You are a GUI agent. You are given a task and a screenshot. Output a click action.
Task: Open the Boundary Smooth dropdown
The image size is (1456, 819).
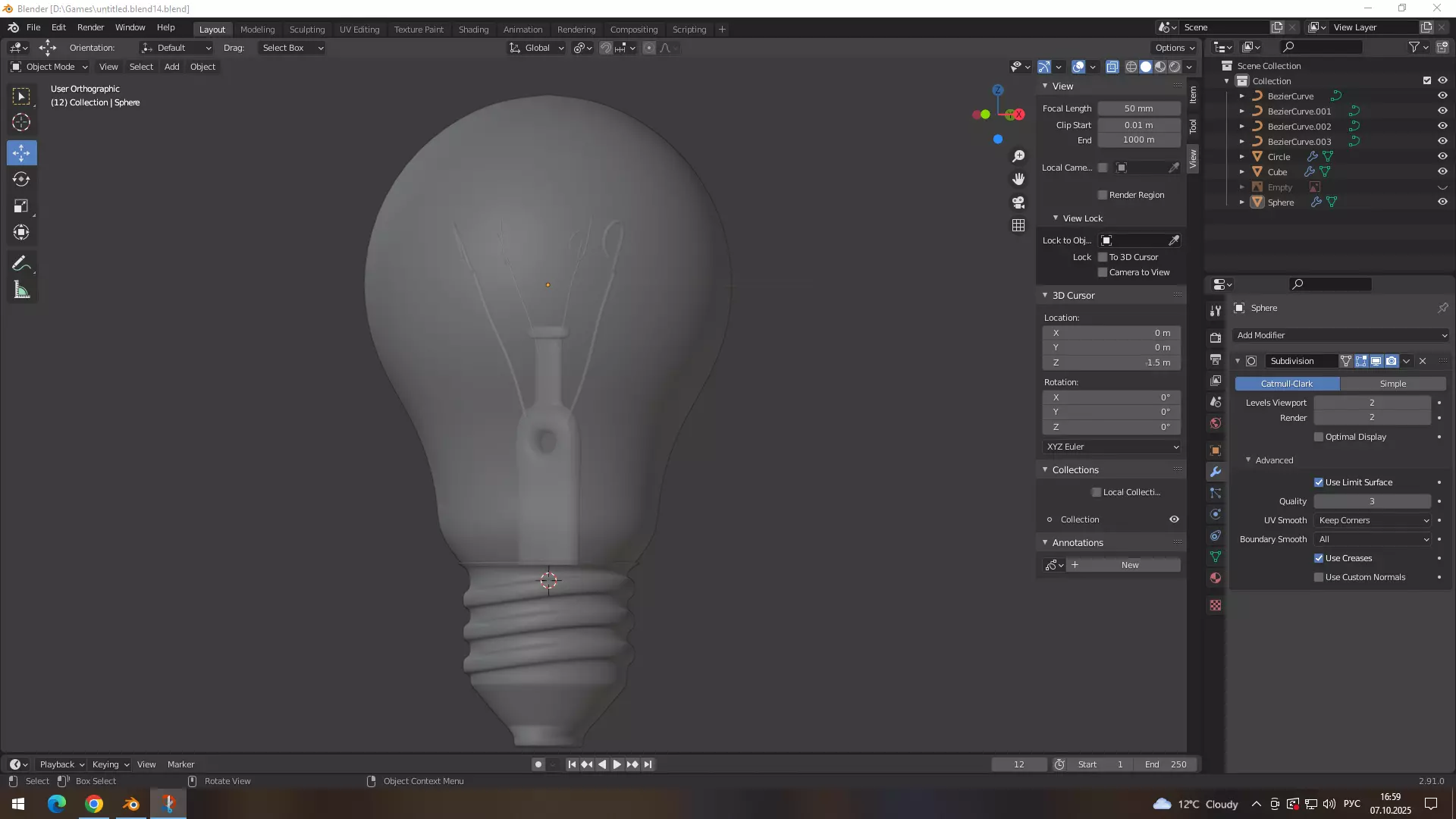(x=1373, y=540)
